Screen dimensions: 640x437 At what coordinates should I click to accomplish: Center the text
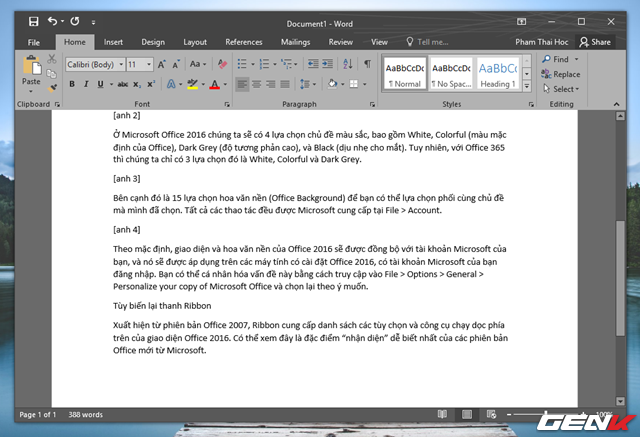pos(257,84)
